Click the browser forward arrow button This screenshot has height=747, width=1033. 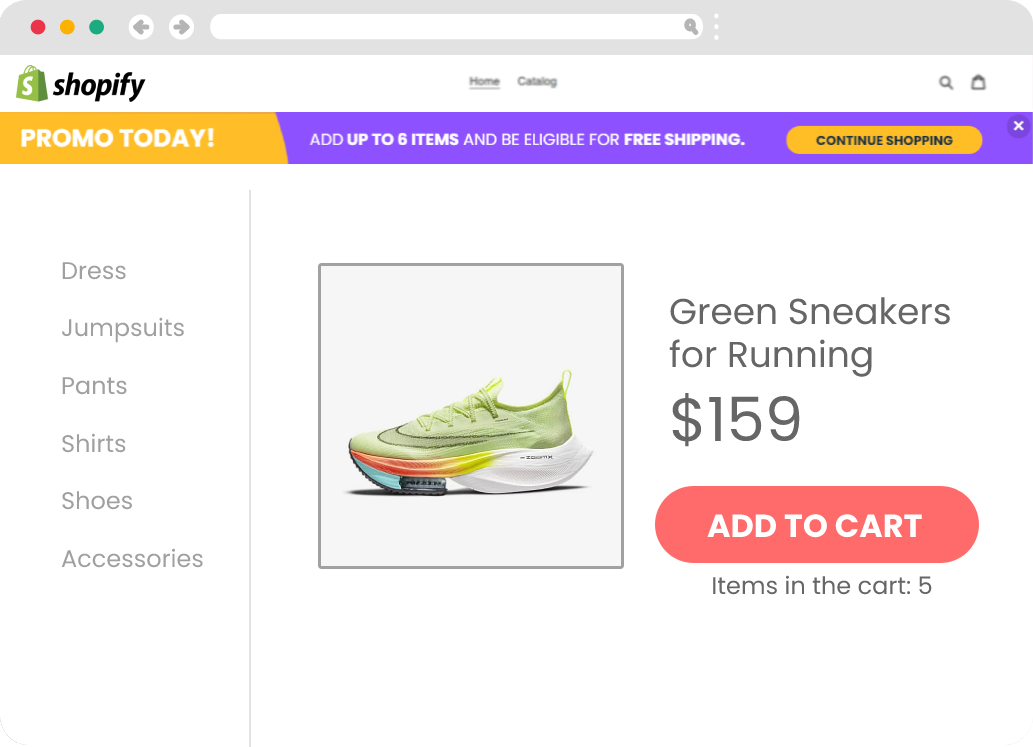(181, 27)
